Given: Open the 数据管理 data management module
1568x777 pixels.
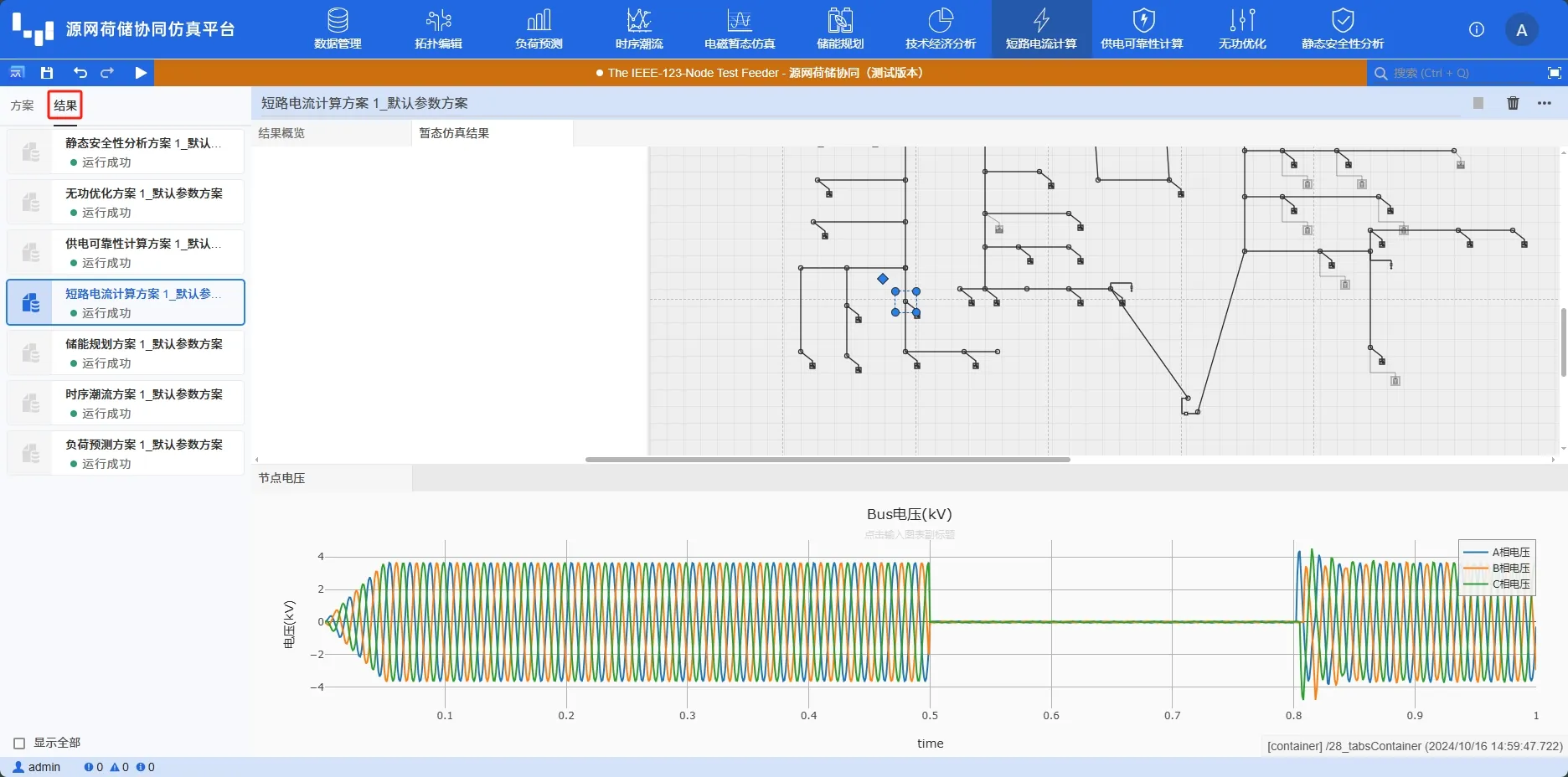Looking at the screenshot, I should pyautogui.click(x=338, y=29).
